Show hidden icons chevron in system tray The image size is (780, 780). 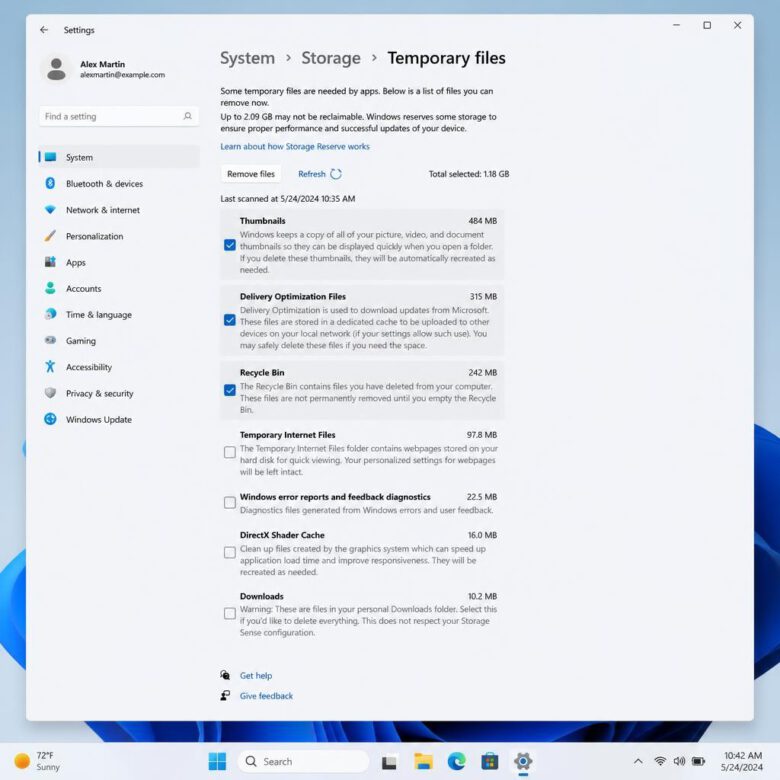pos(638,761)
